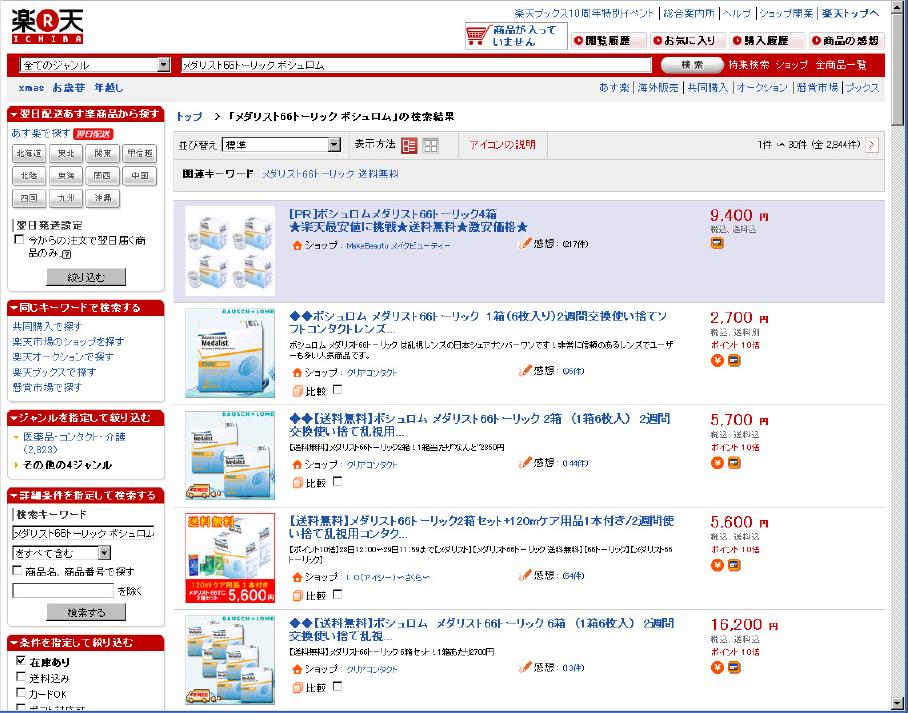Open the shopping cart icon
The width and height of the screenshot is (908, 713).
[x=478, y=36]
